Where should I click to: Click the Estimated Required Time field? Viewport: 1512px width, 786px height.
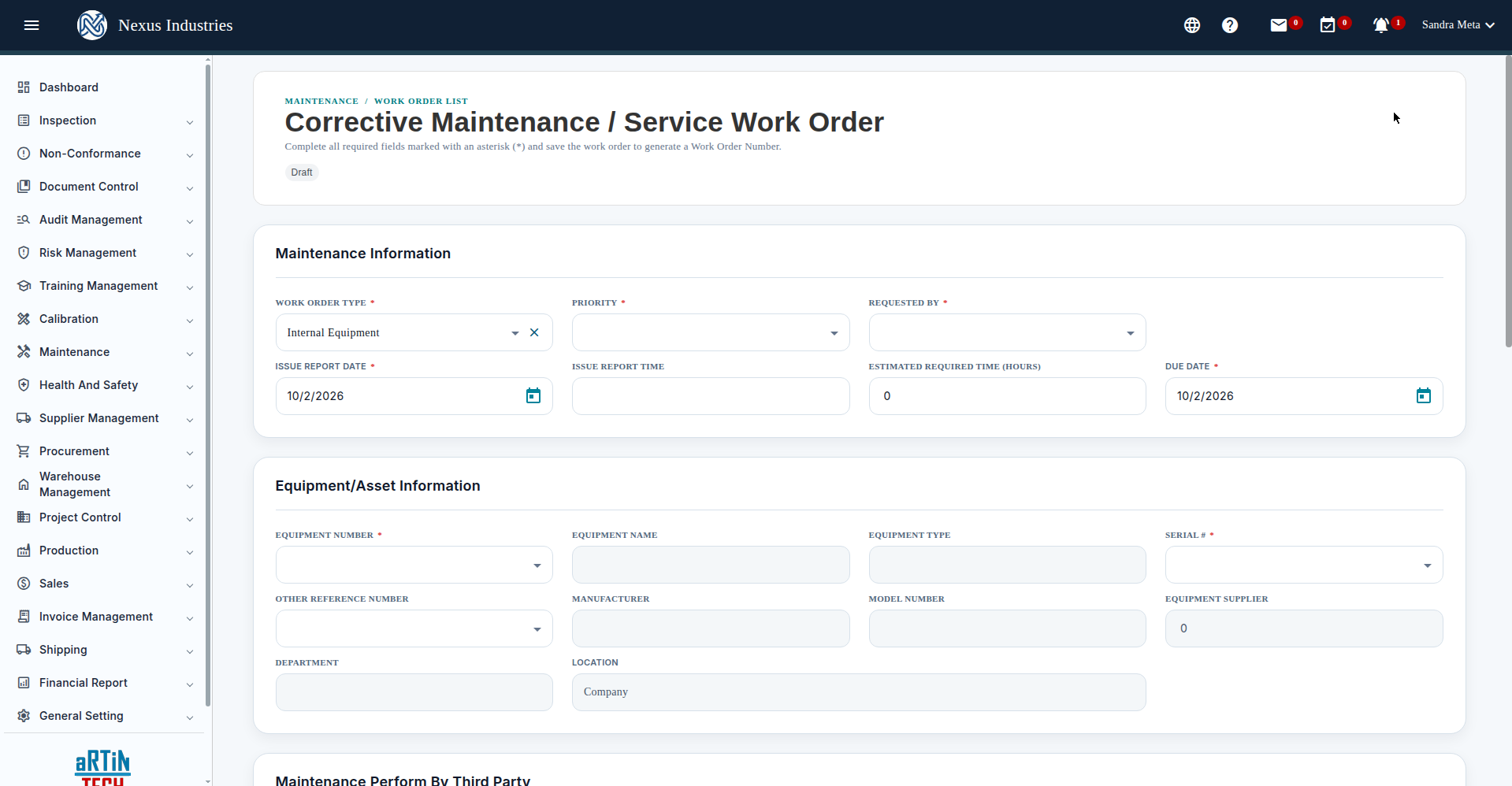click(x=1007, y=396)
